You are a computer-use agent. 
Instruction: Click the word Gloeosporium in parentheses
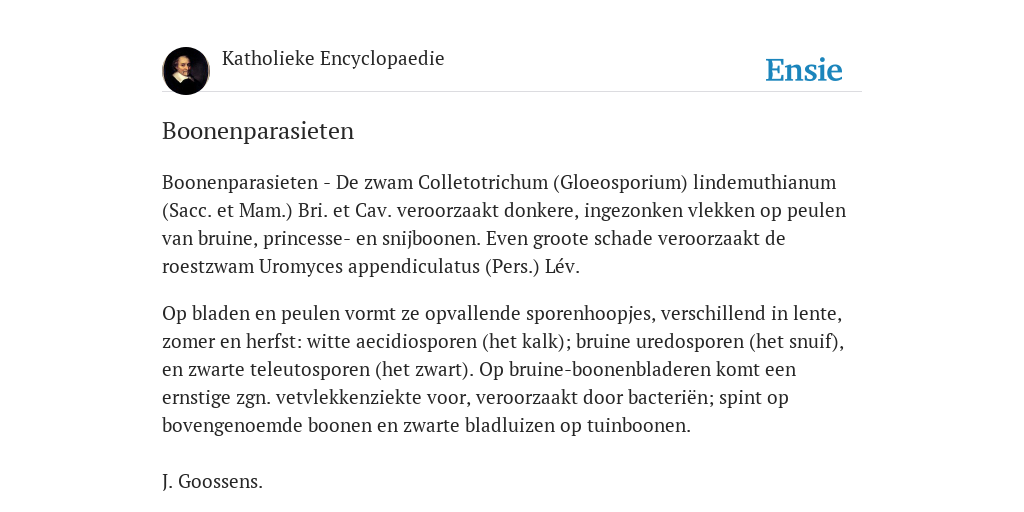tap(620, 182)
